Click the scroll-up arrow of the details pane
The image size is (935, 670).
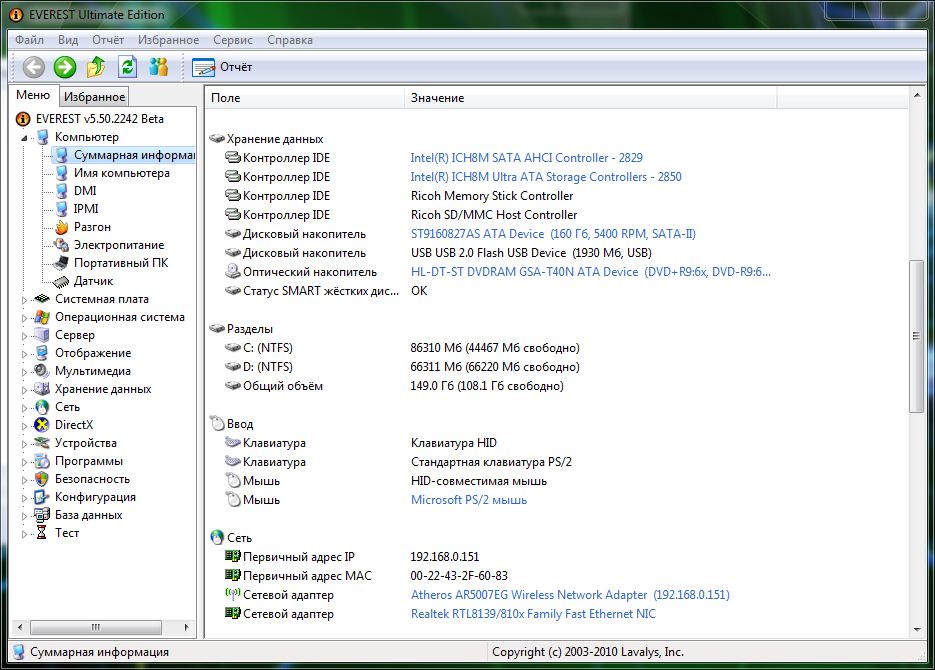[x=917, y=95]
